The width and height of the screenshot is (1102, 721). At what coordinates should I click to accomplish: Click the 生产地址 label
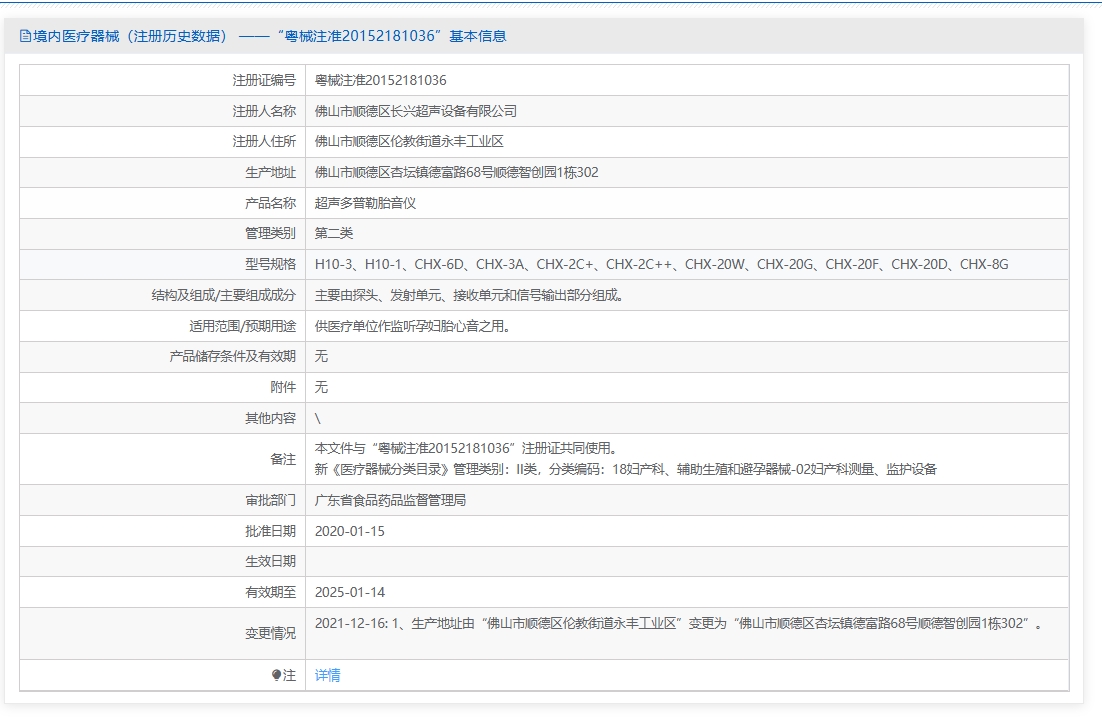coord(271,172)
